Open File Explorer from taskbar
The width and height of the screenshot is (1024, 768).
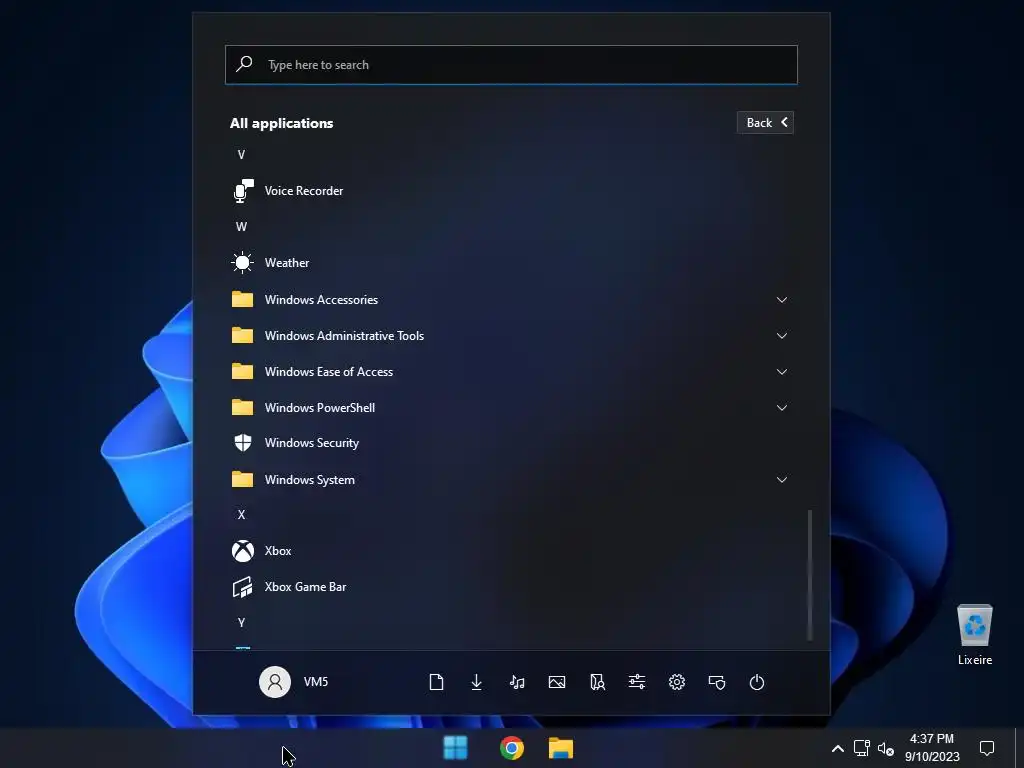(x=561, y=748)
